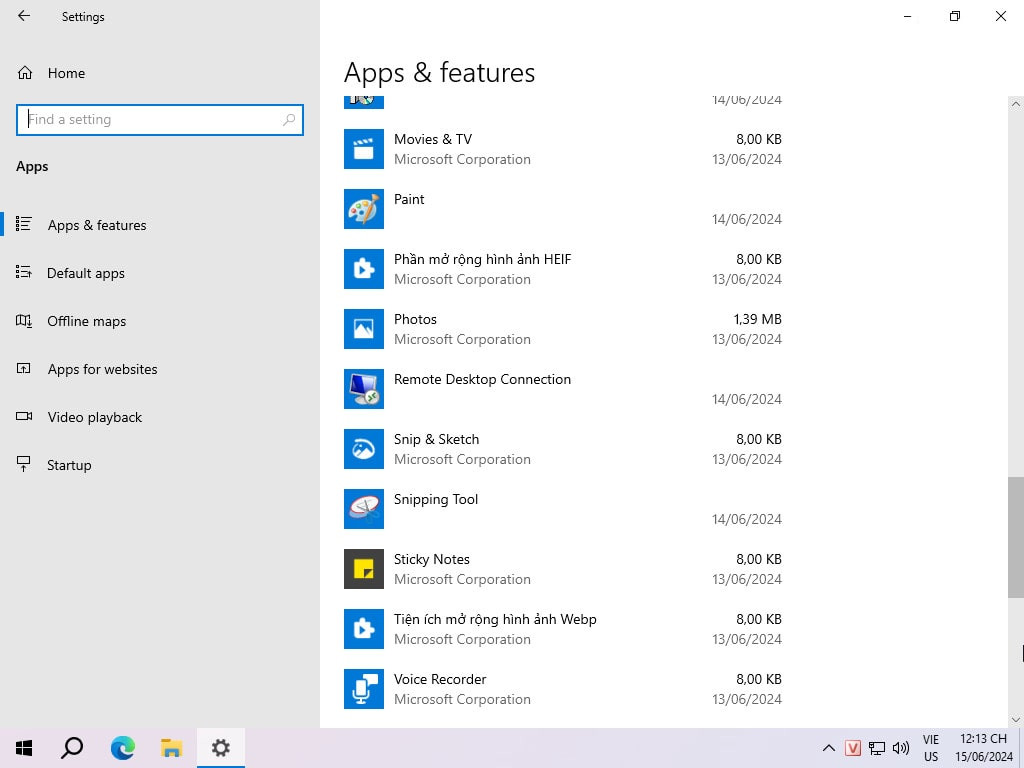This screenshot has width=1024, height=768.
Task: Open the Offline maps section
Action: (86, 321)
